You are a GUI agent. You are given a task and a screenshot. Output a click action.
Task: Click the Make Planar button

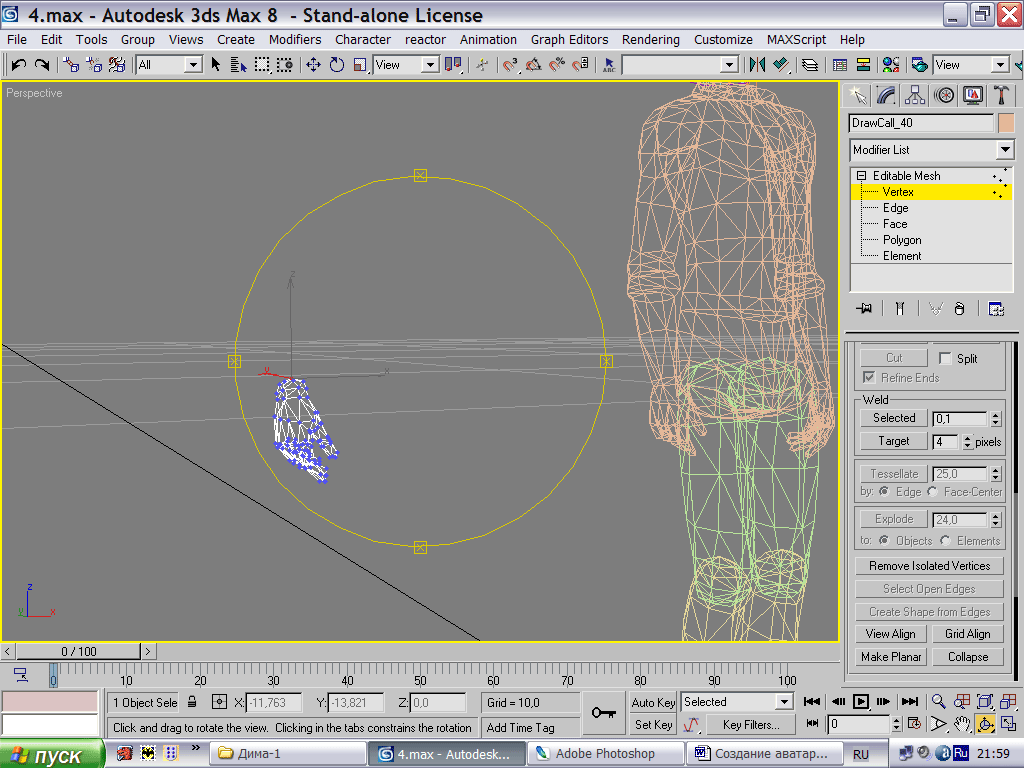(x=891, y=656)
